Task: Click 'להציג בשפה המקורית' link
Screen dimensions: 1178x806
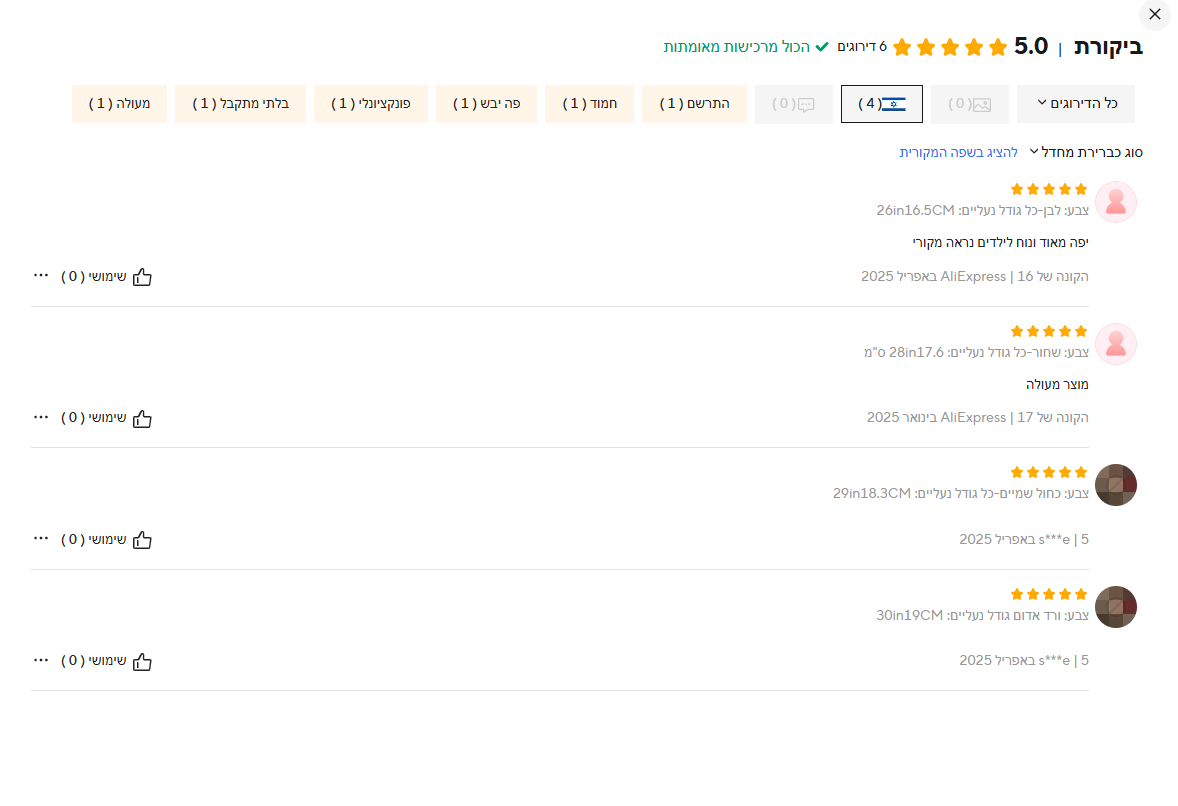Action: pos(958,152)
